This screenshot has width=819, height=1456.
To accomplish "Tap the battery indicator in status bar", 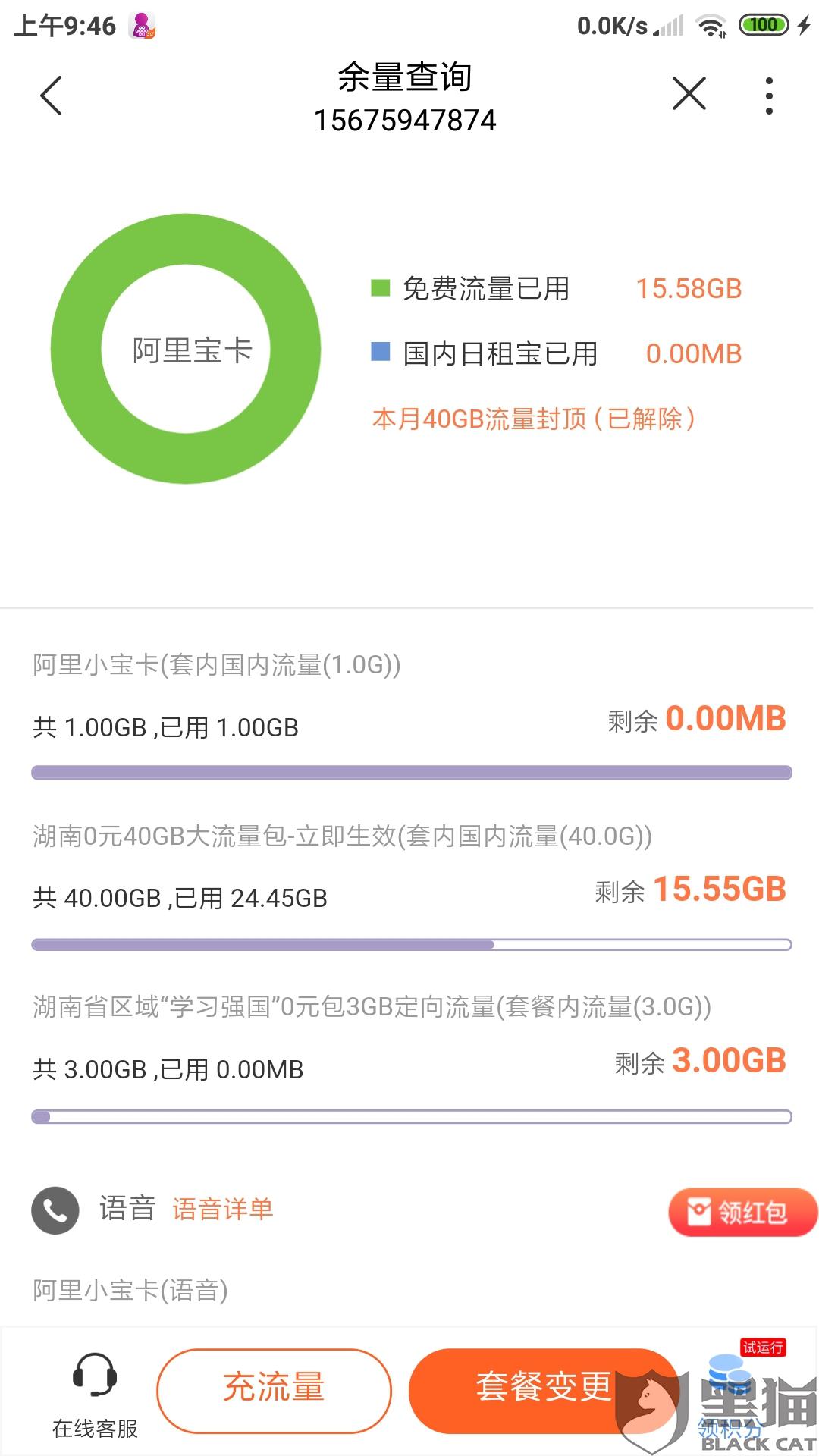I will tap(763, 25).
